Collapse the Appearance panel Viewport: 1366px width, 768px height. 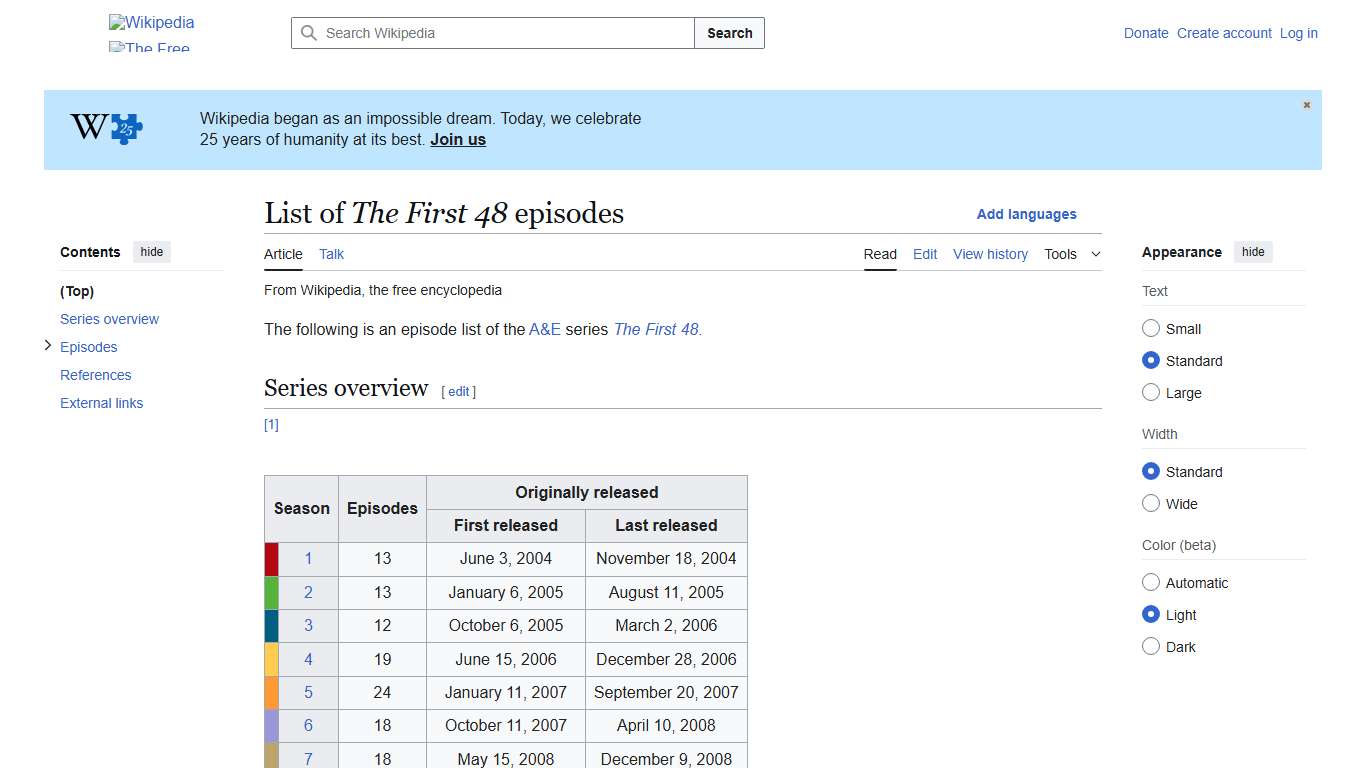pos(1253,252)
